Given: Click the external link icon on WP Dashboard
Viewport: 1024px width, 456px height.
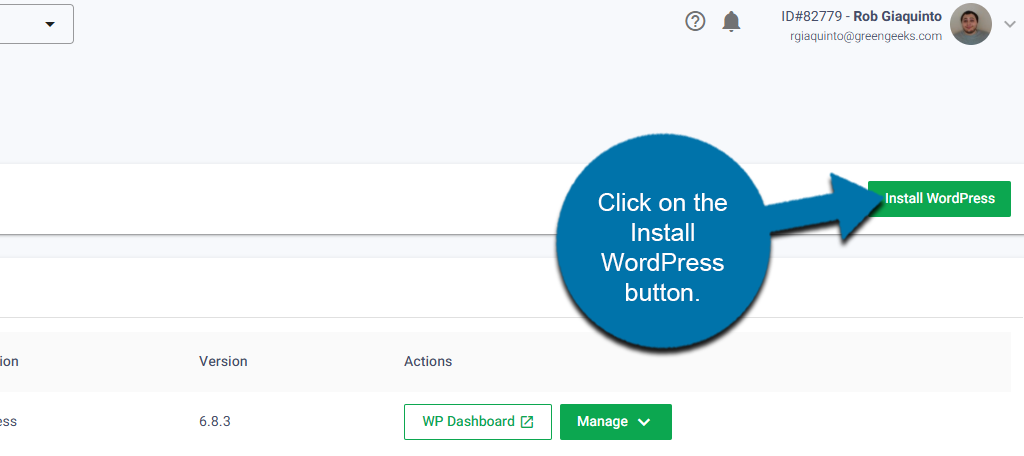Looking at the screenshot, I should (x=527, y=422).
